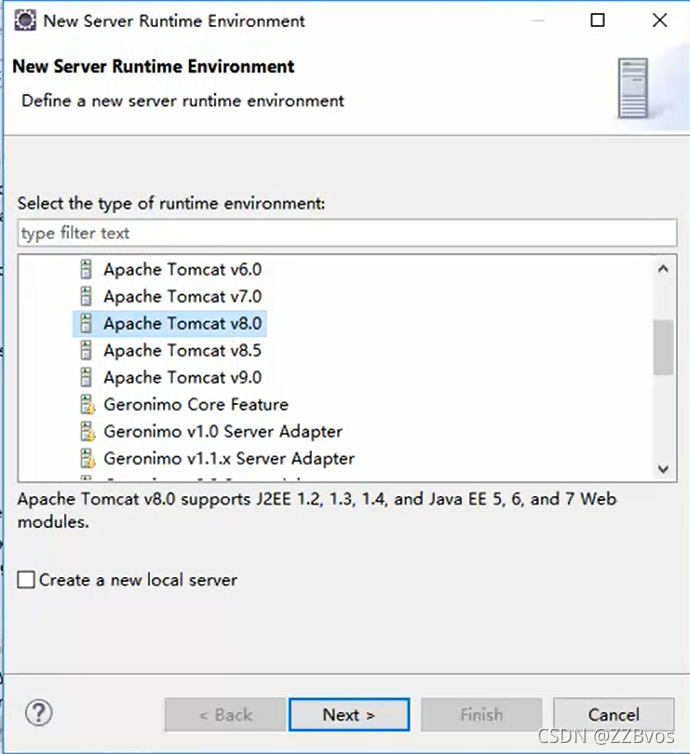
Task: Click the type filter text field
Action: pos(347,233)
